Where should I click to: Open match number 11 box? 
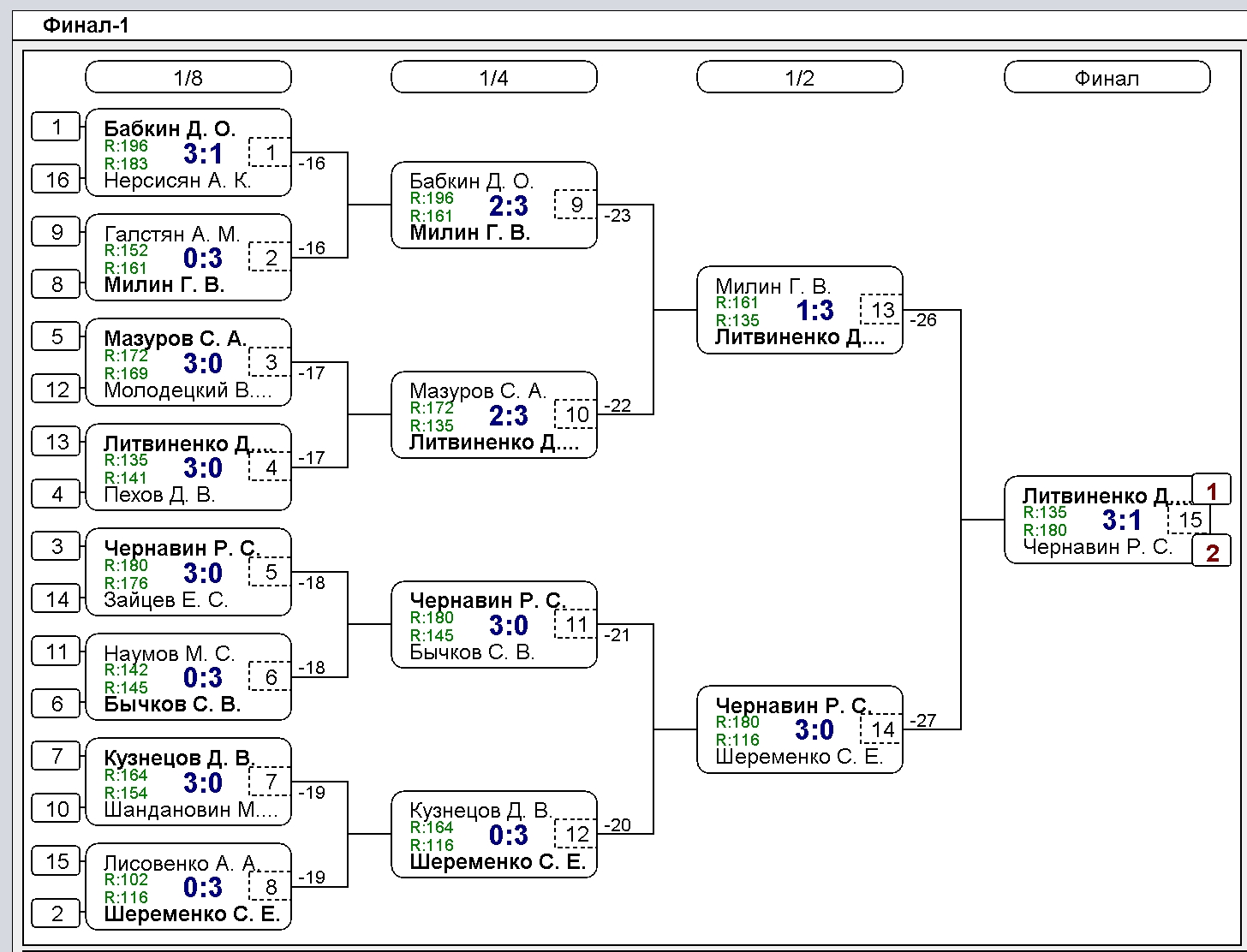[576, 624]
